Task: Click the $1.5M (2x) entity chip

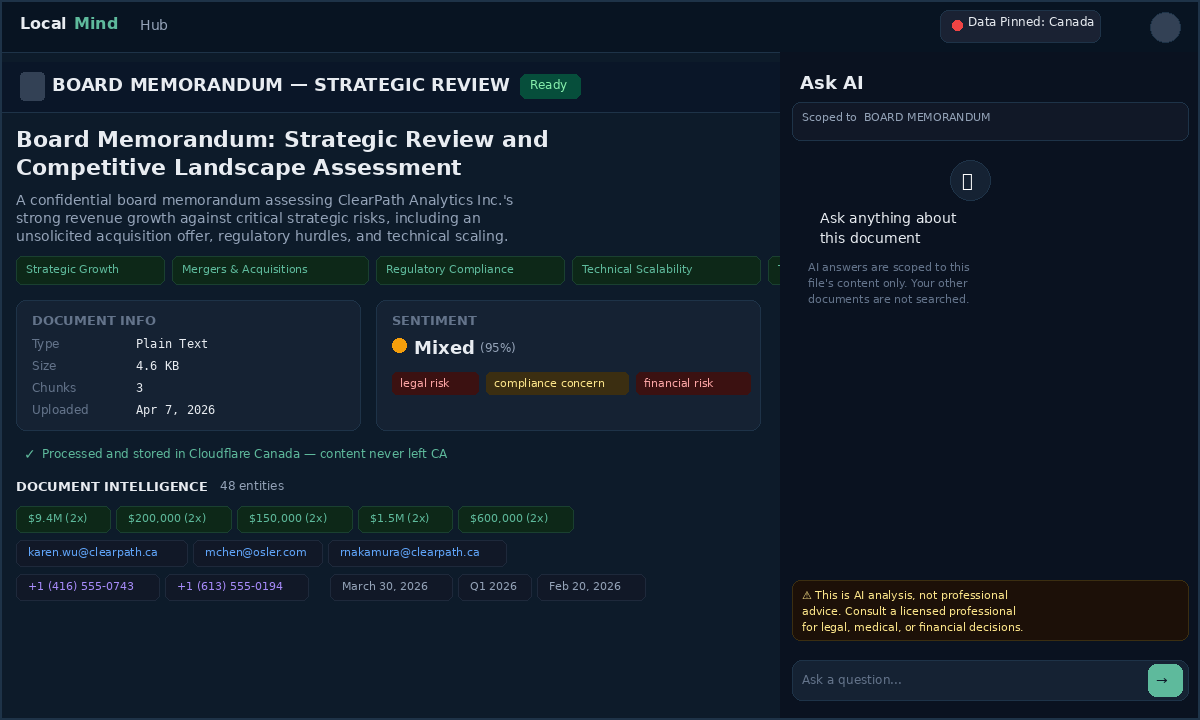Action: coord(405,519)
